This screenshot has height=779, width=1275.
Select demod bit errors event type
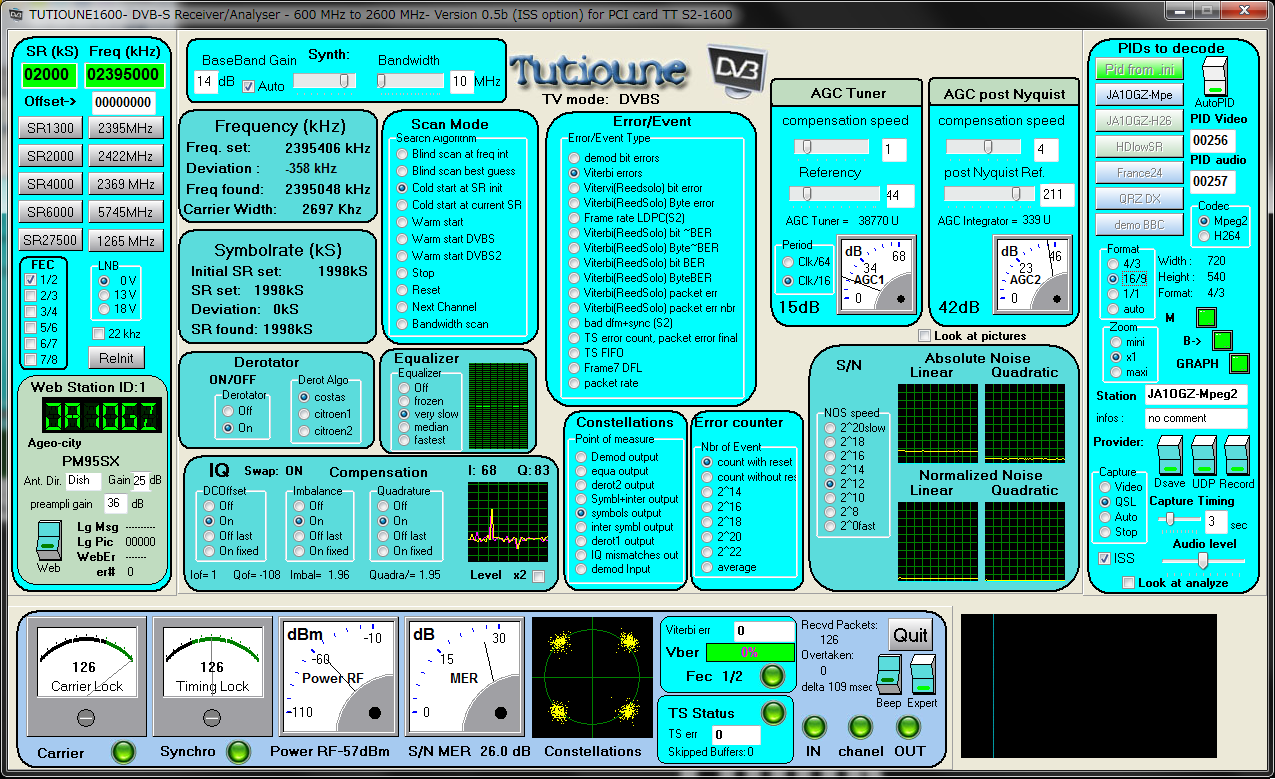[x=574, y=158]
